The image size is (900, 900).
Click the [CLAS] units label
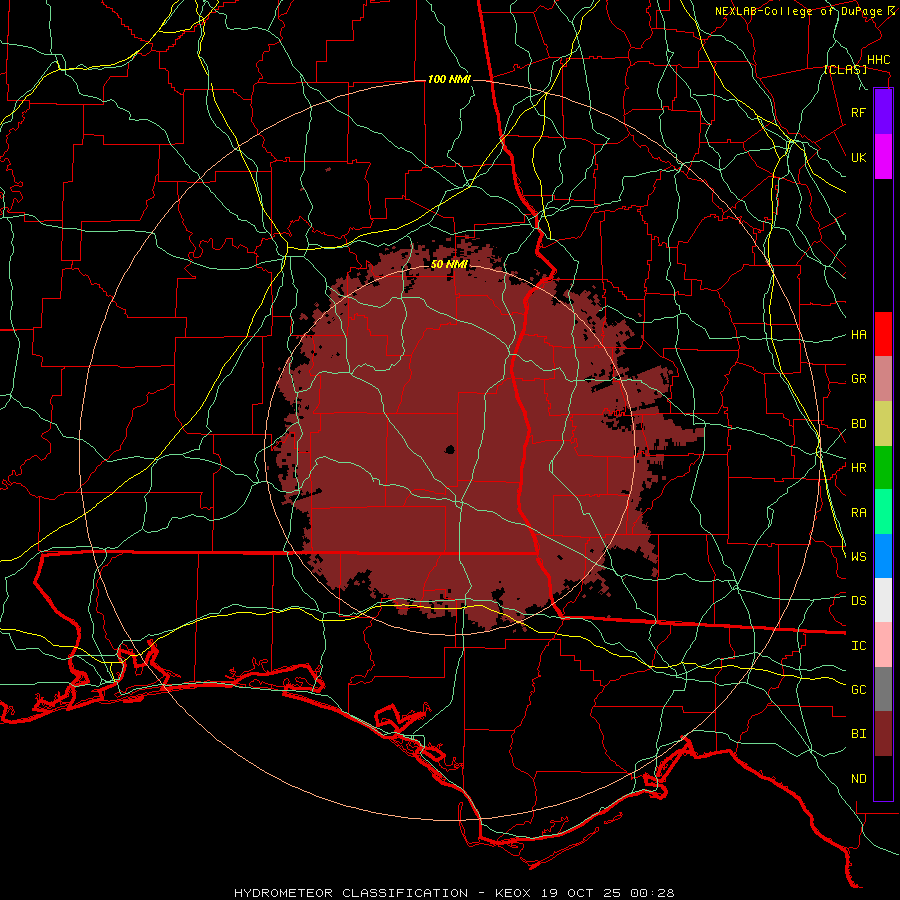845,70
